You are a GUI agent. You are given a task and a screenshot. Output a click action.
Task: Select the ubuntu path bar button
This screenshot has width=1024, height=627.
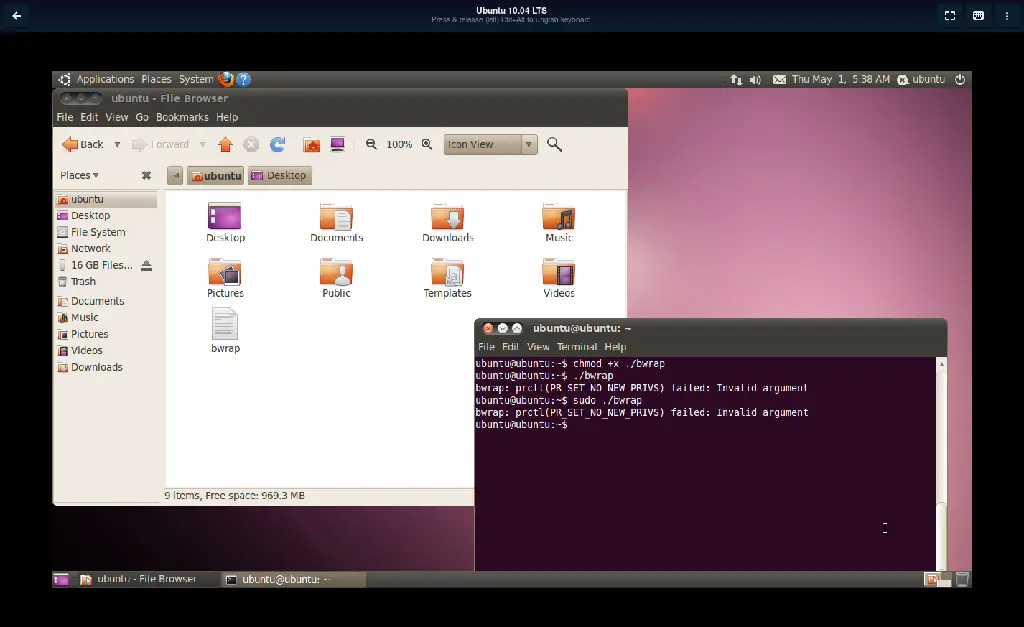coord(216,175)
